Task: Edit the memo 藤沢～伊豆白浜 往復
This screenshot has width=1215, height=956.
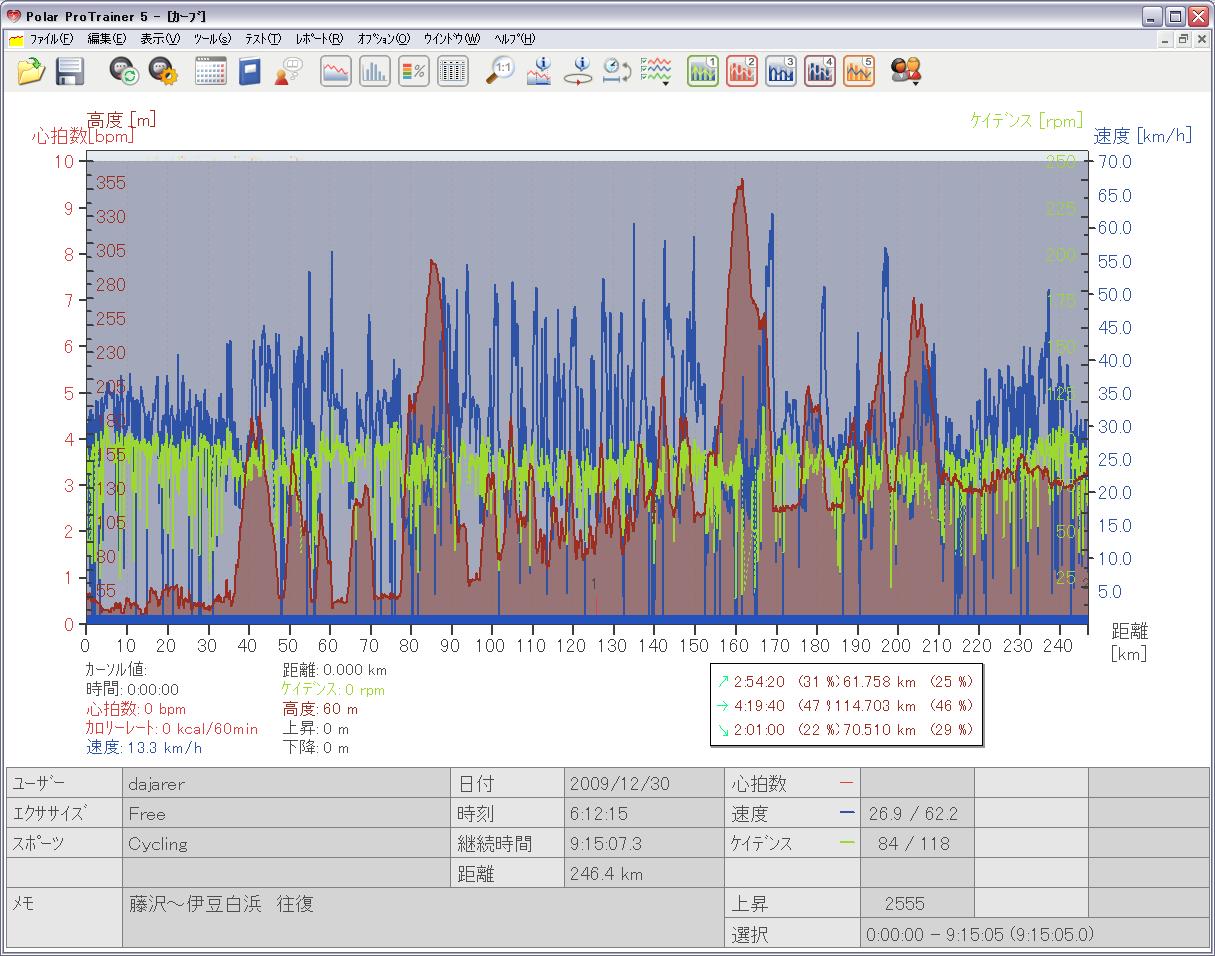Action: 423,918
